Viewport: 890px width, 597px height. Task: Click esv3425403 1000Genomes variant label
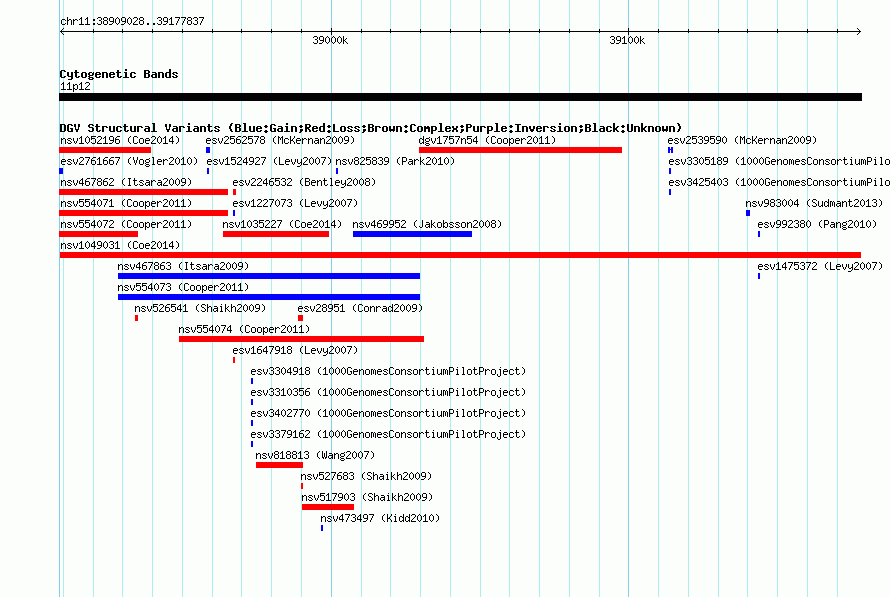click(779, 182)
